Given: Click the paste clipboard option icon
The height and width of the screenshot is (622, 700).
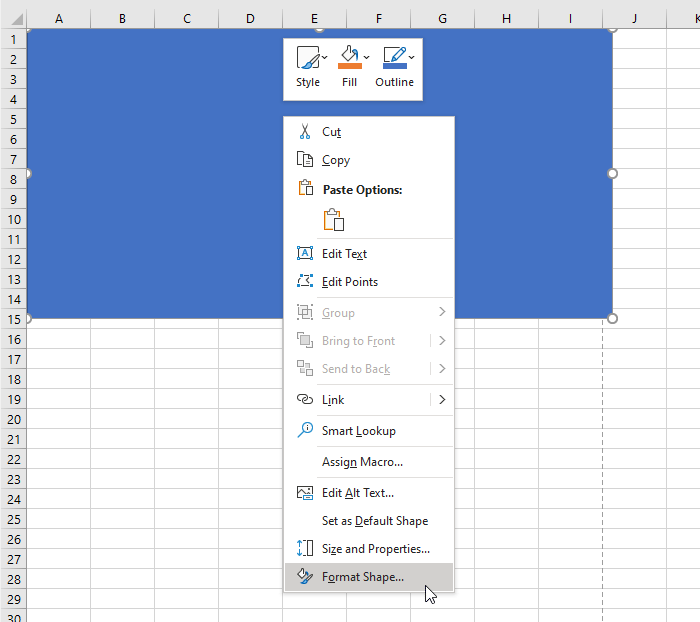Looking at the screenshot, I should (334, 220).
